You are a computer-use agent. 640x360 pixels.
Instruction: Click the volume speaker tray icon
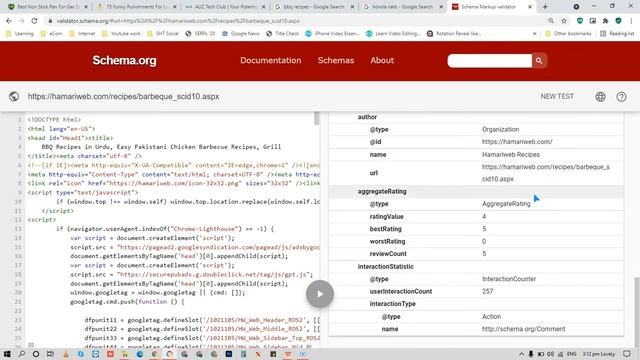pos(550,354)
